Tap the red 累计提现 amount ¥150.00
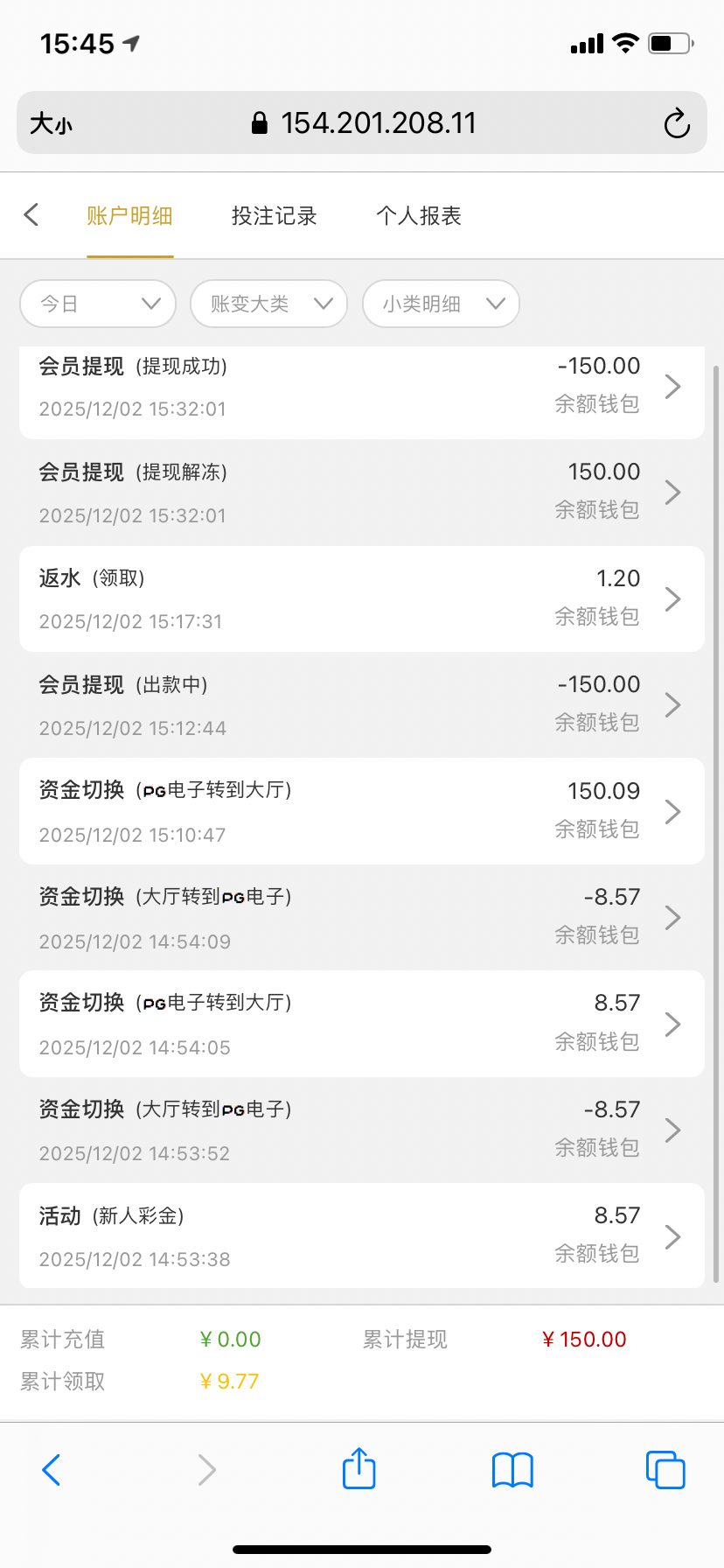724x1568 pixels. click(x=584, y=1339)
